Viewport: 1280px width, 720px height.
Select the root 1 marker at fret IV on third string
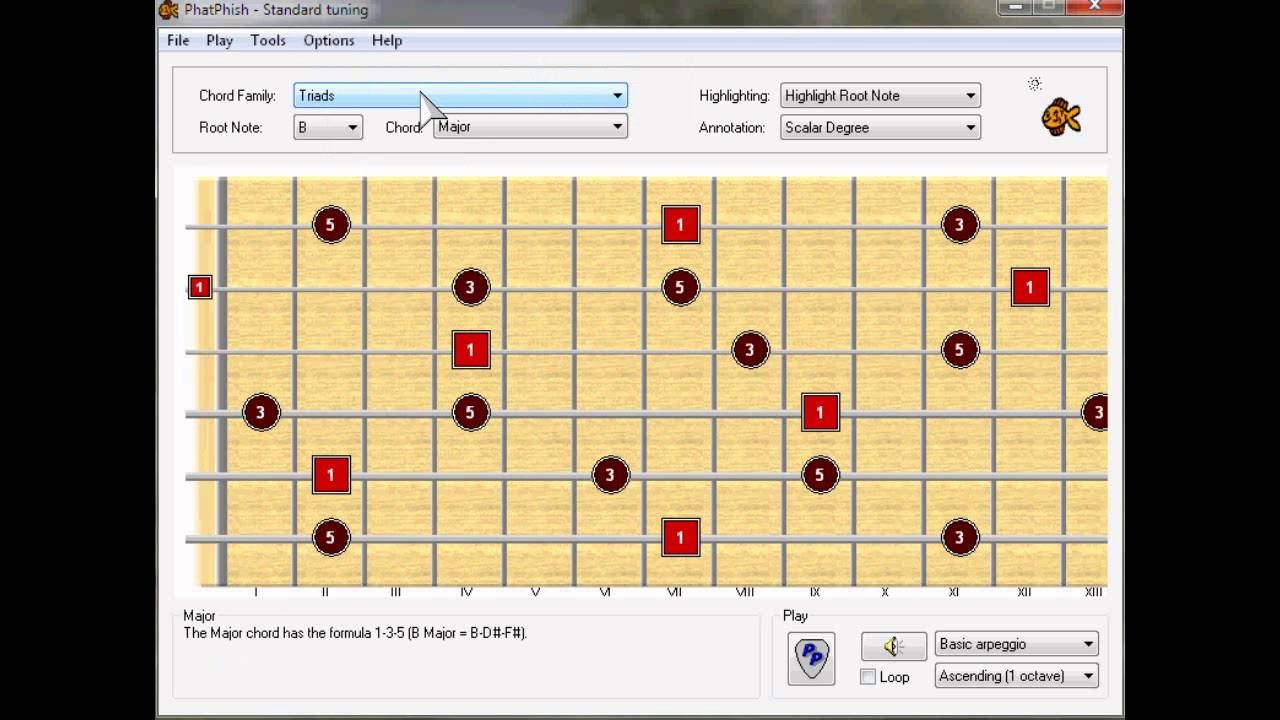coord(471,350)
